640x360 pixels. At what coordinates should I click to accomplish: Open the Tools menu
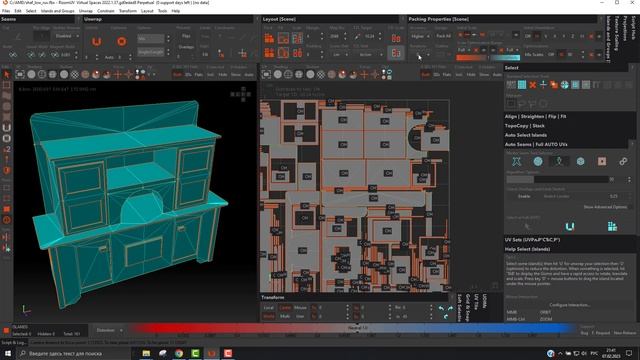(162, 11)
